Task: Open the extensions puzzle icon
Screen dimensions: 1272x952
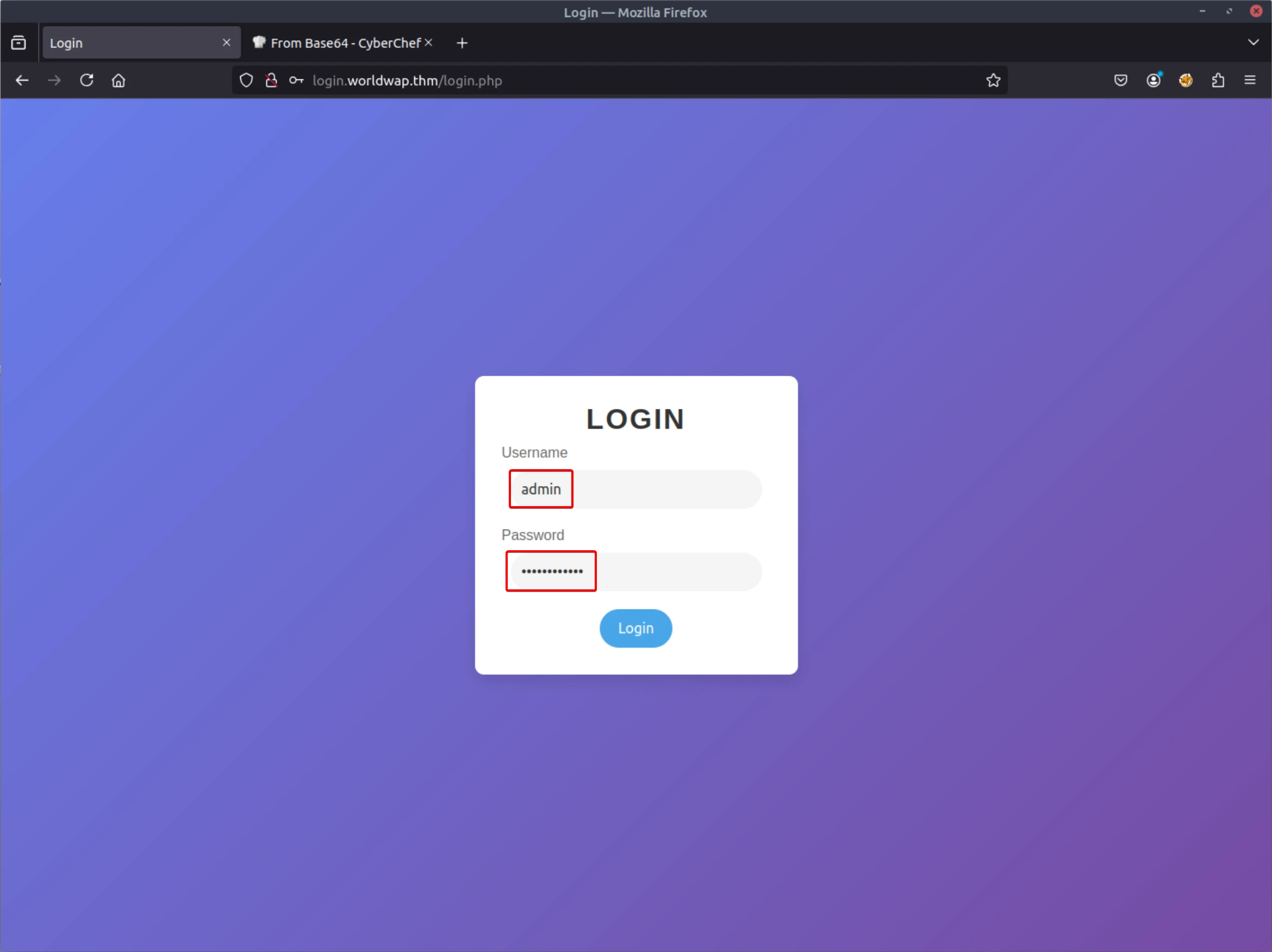Action: coord(1218,80)
